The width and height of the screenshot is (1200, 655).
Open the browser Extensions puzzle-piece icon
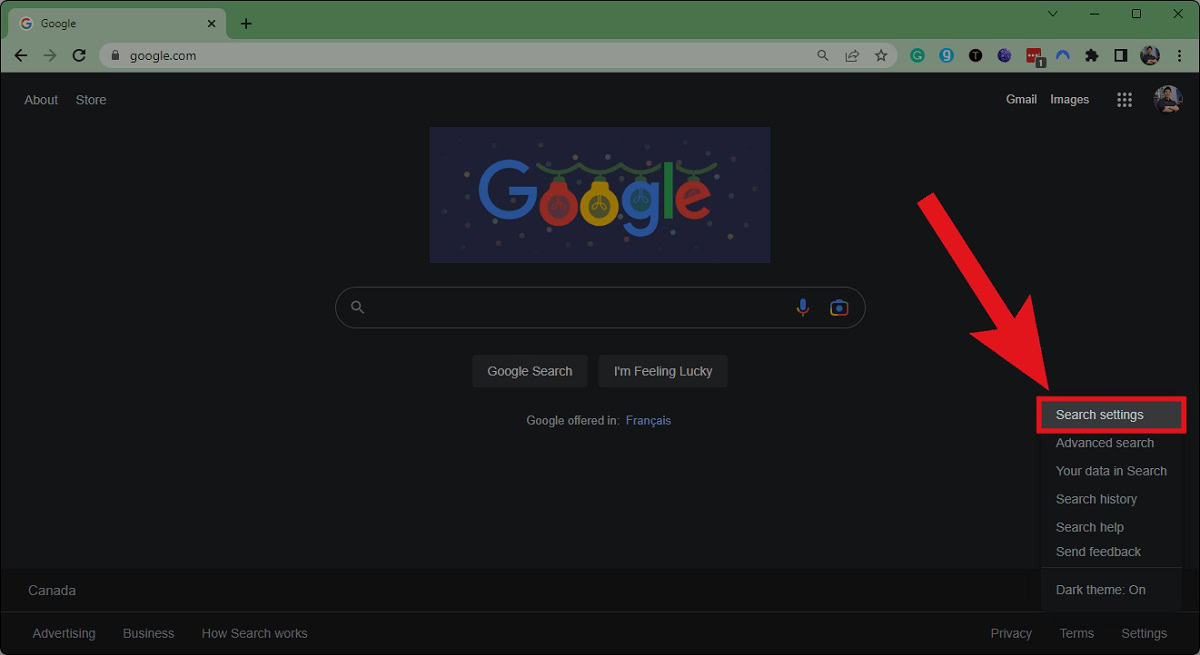click(1091, 55)
